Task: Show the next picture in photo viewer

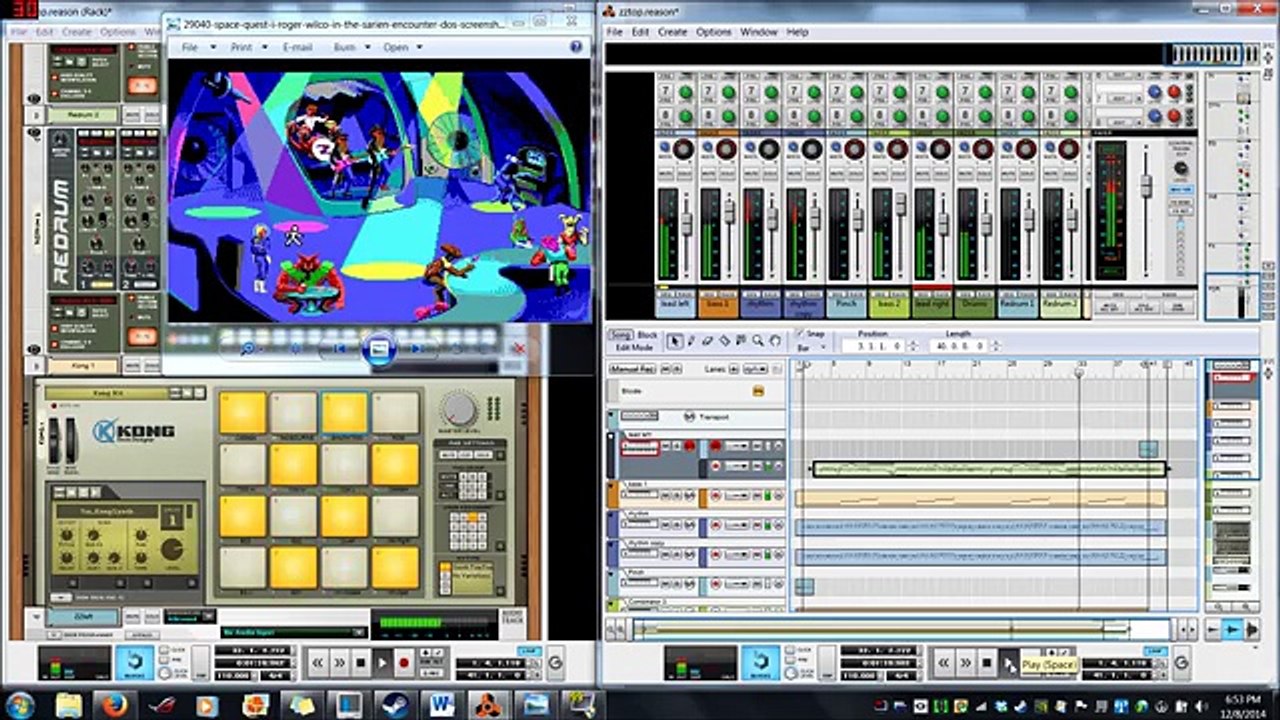Action: point(417,348)
